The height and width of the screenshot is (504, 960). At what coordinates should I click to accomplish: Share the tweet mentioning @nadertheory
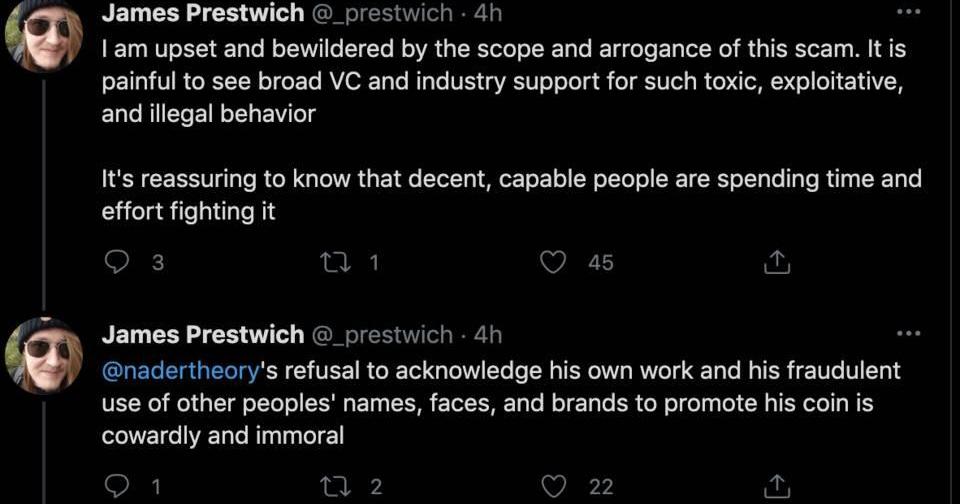pyautogui.click(x=777, y=487)
